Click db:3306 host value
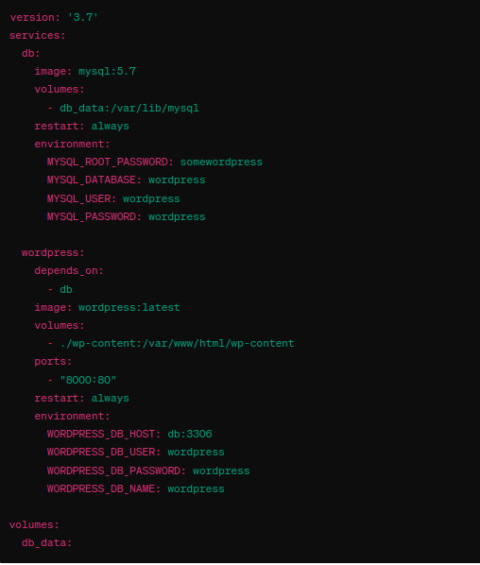Screen dimensions: 480x565 [190, 434]
